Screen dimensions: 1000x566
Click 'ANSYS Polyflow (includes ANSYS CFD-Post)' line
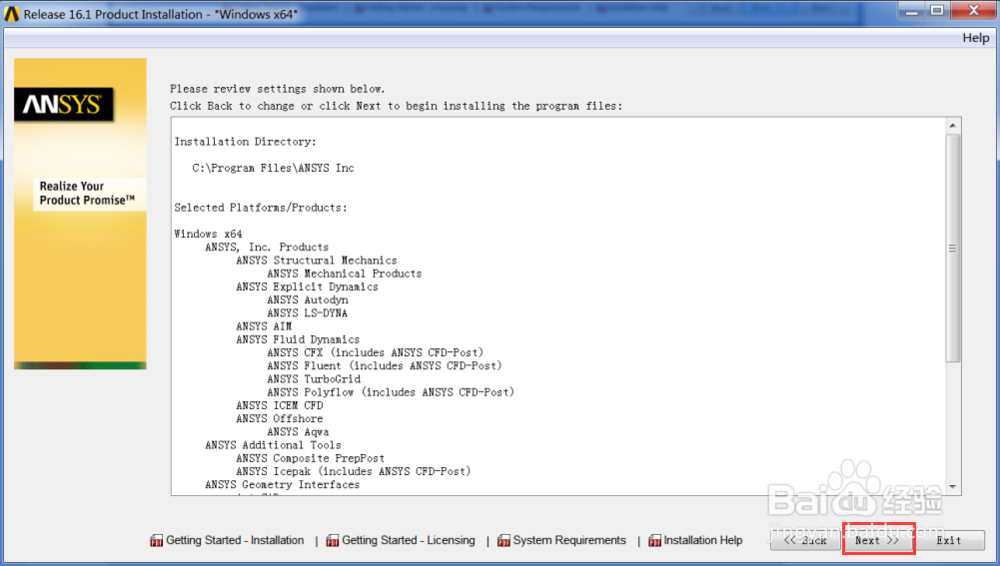point(390,392)
